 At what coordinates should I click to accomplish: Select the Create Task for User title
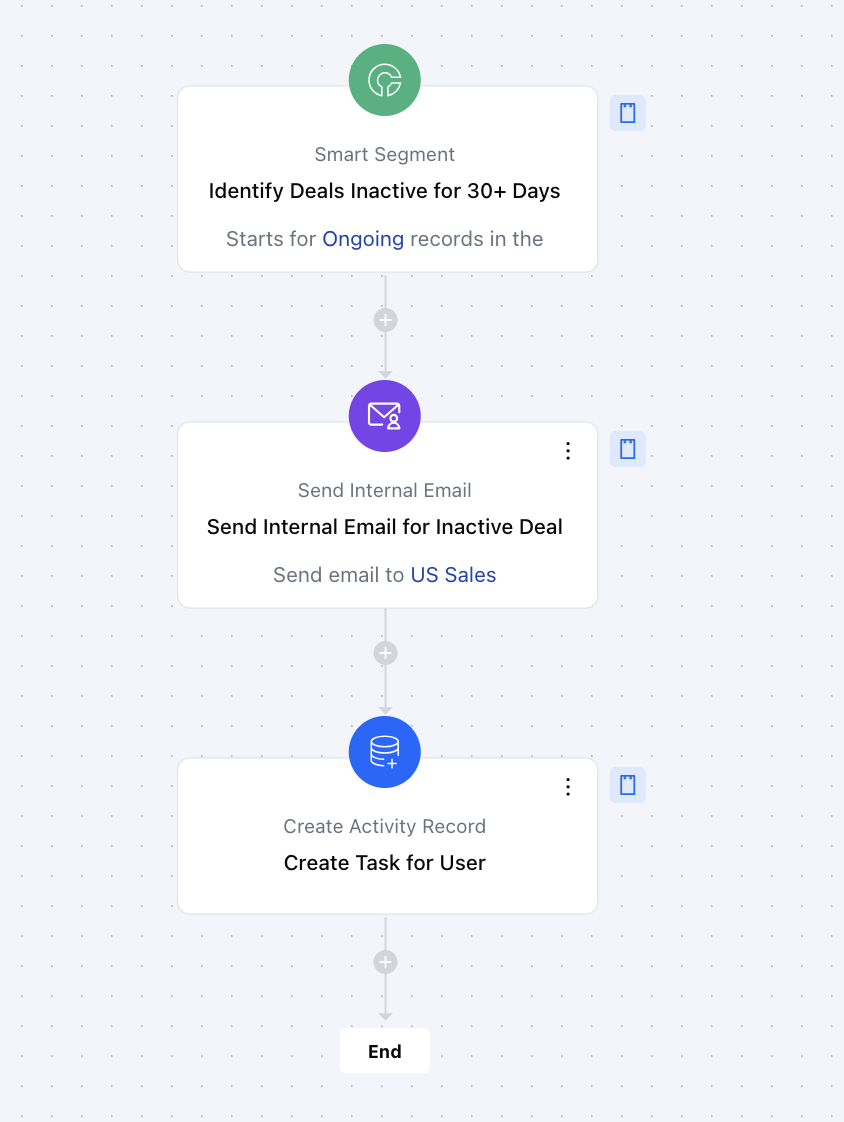[384, 863]
